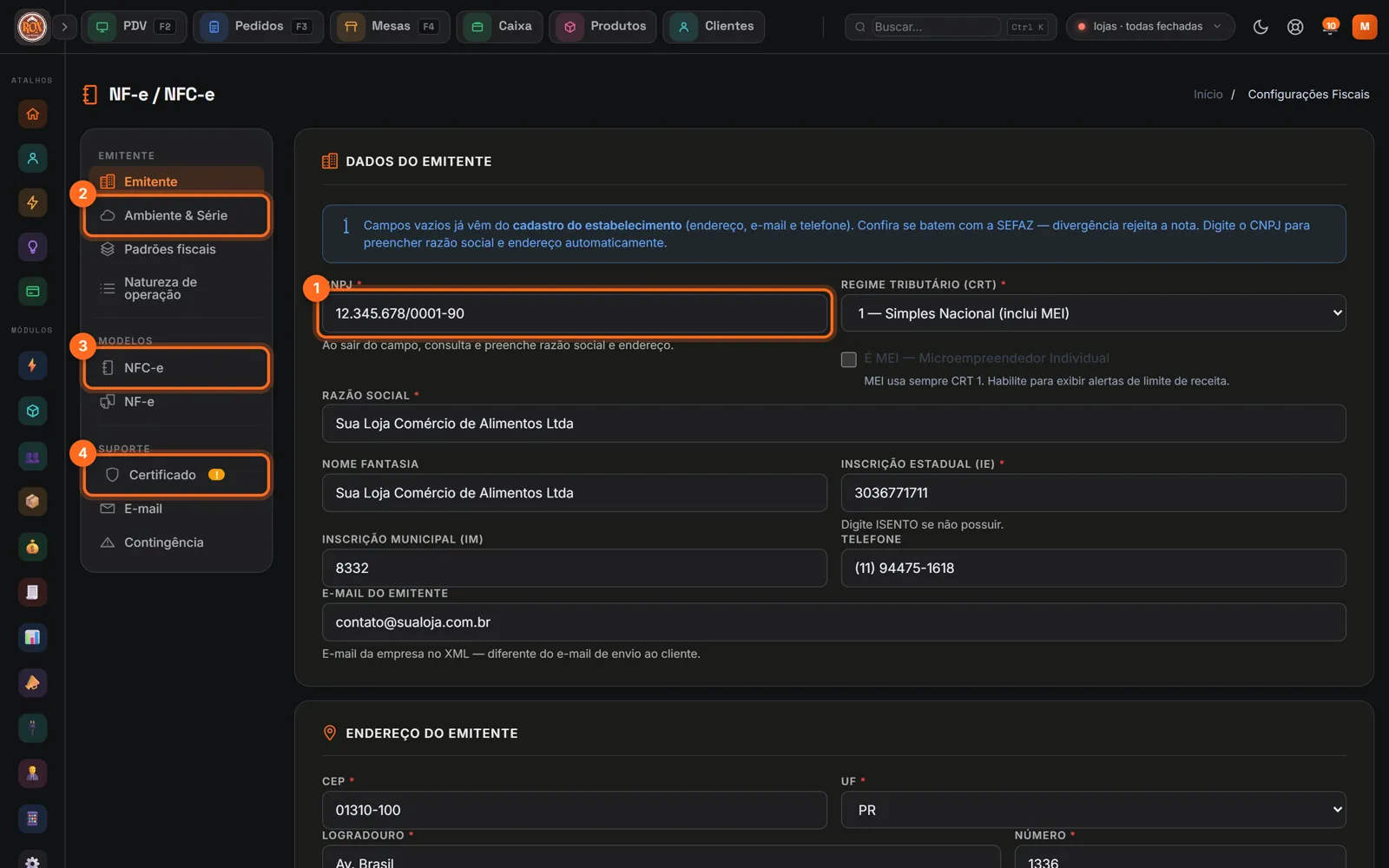Open the bar chart module icon
The width and height of the screenshot is (1389, 868).
(32, 637)
